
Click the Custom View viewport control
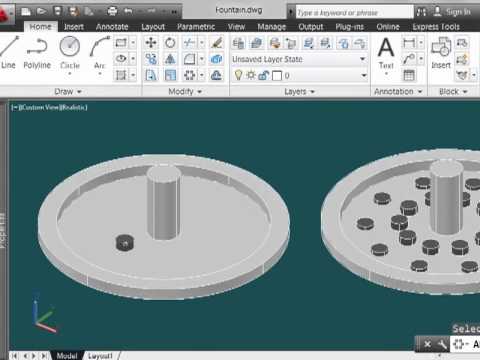pyautogui.click(x=39, y=107)
